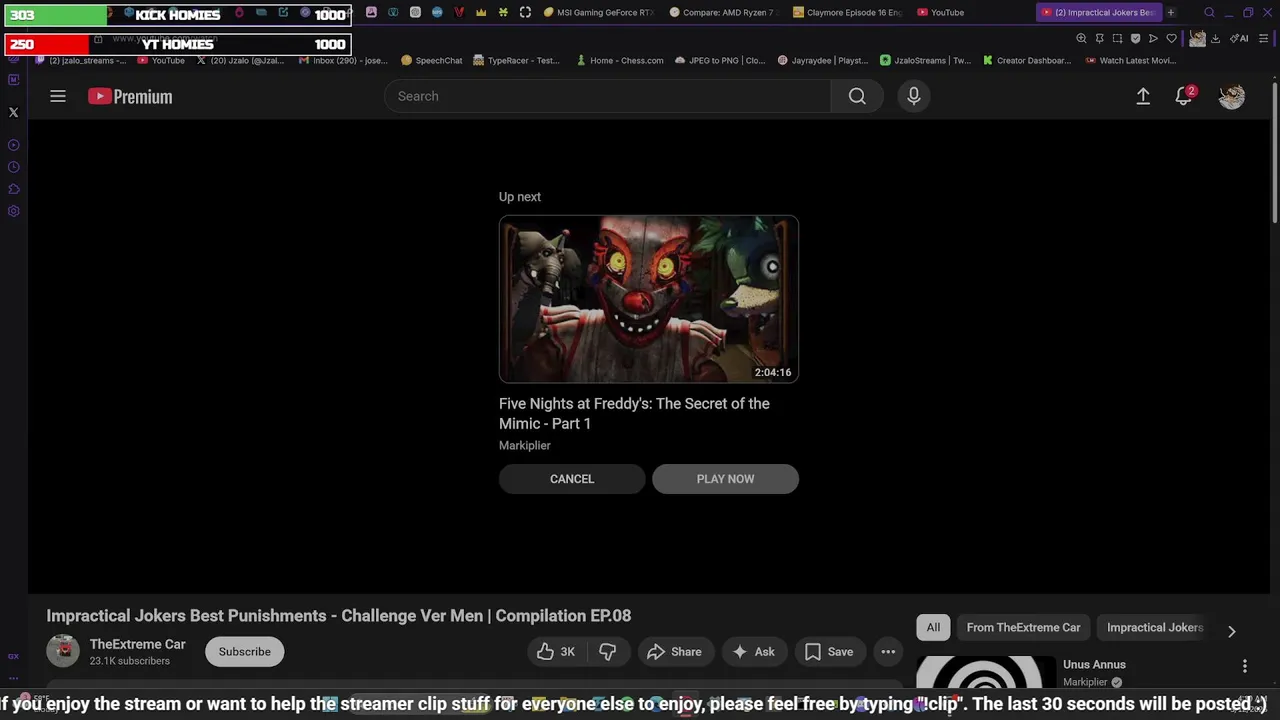Show next filter chips with right arrow
Screen dimensions: 1280x720
tap(1231, 631)
